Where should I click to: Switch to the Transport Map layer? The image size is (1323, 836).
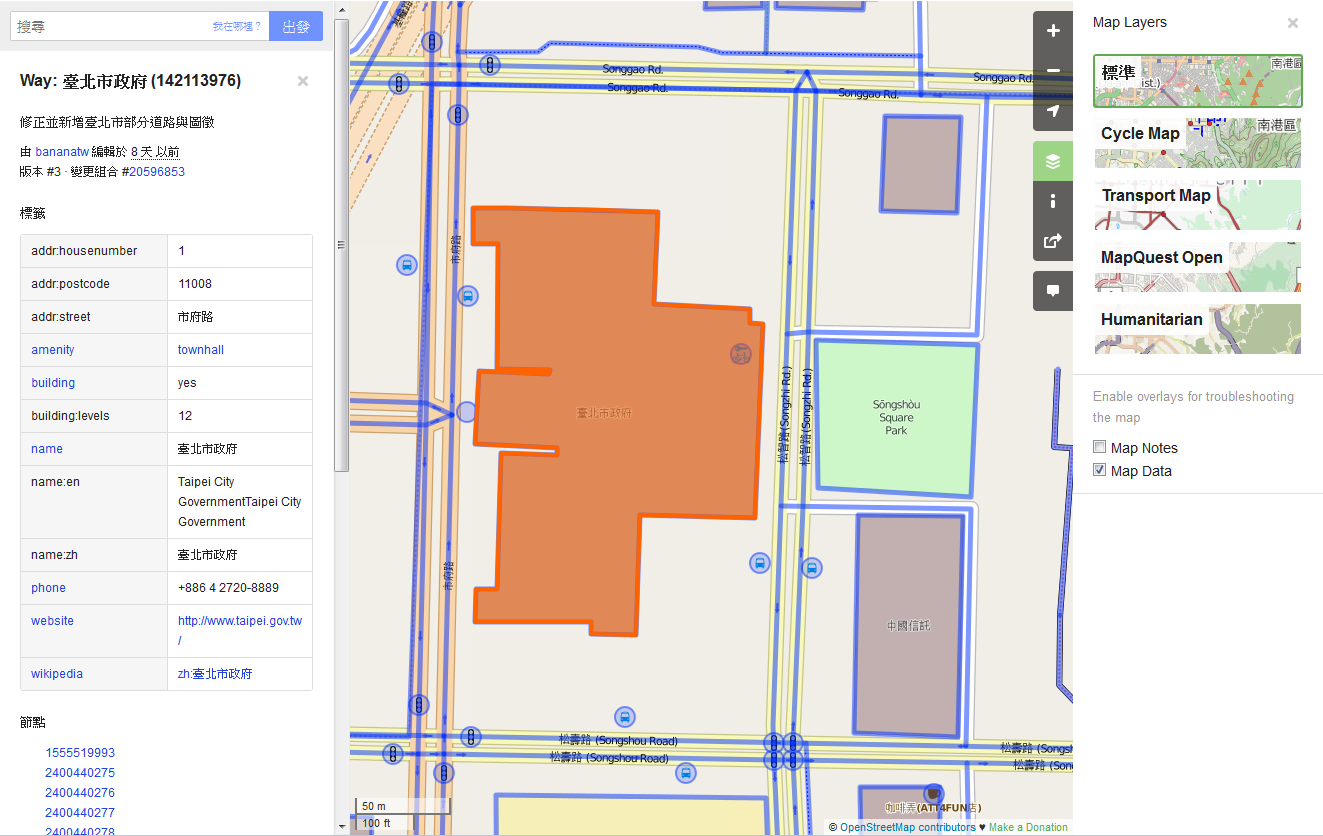click(x=1197, y=205)
